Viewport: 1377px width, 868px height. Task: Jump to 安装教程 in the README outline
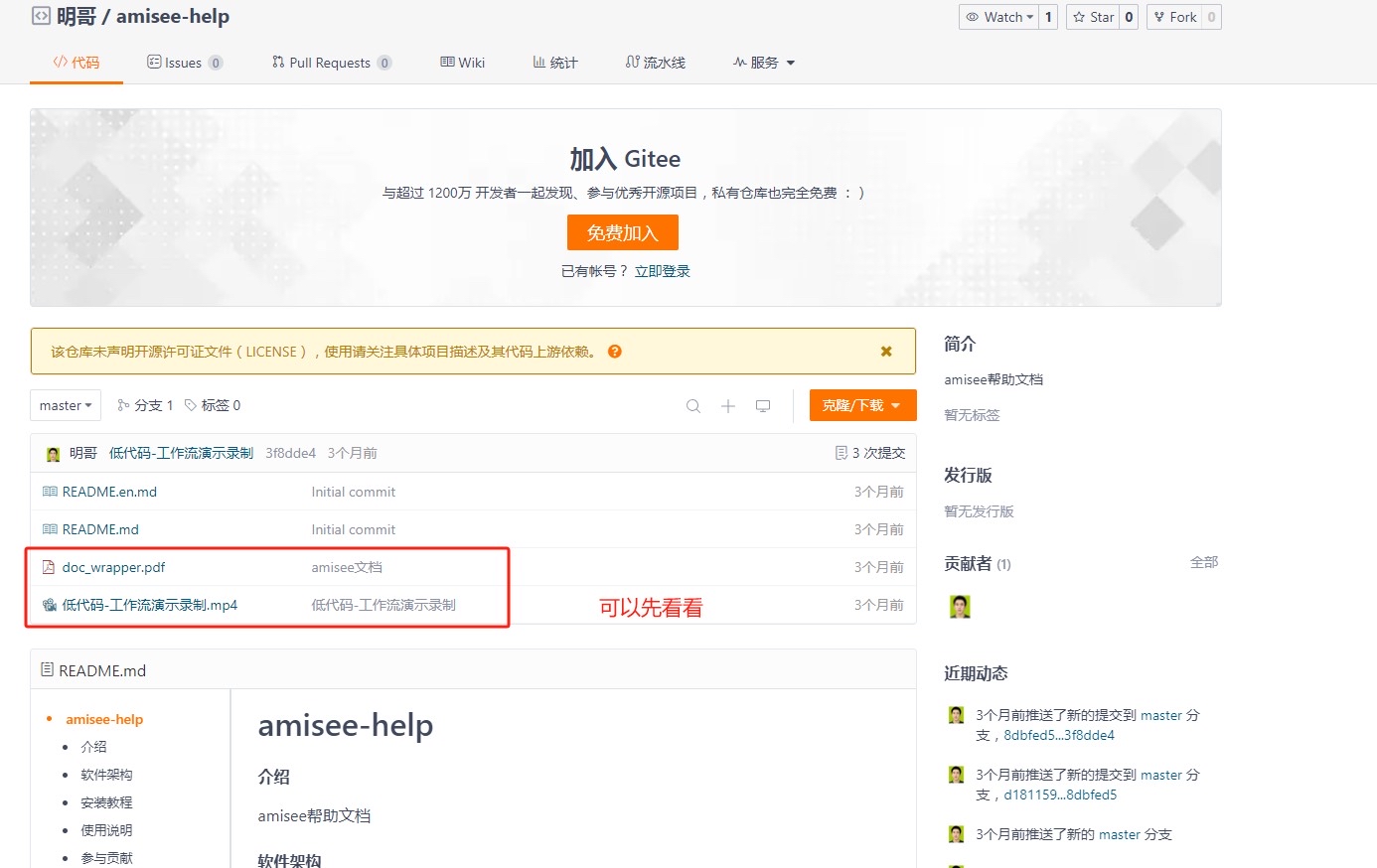click(106, 802)
